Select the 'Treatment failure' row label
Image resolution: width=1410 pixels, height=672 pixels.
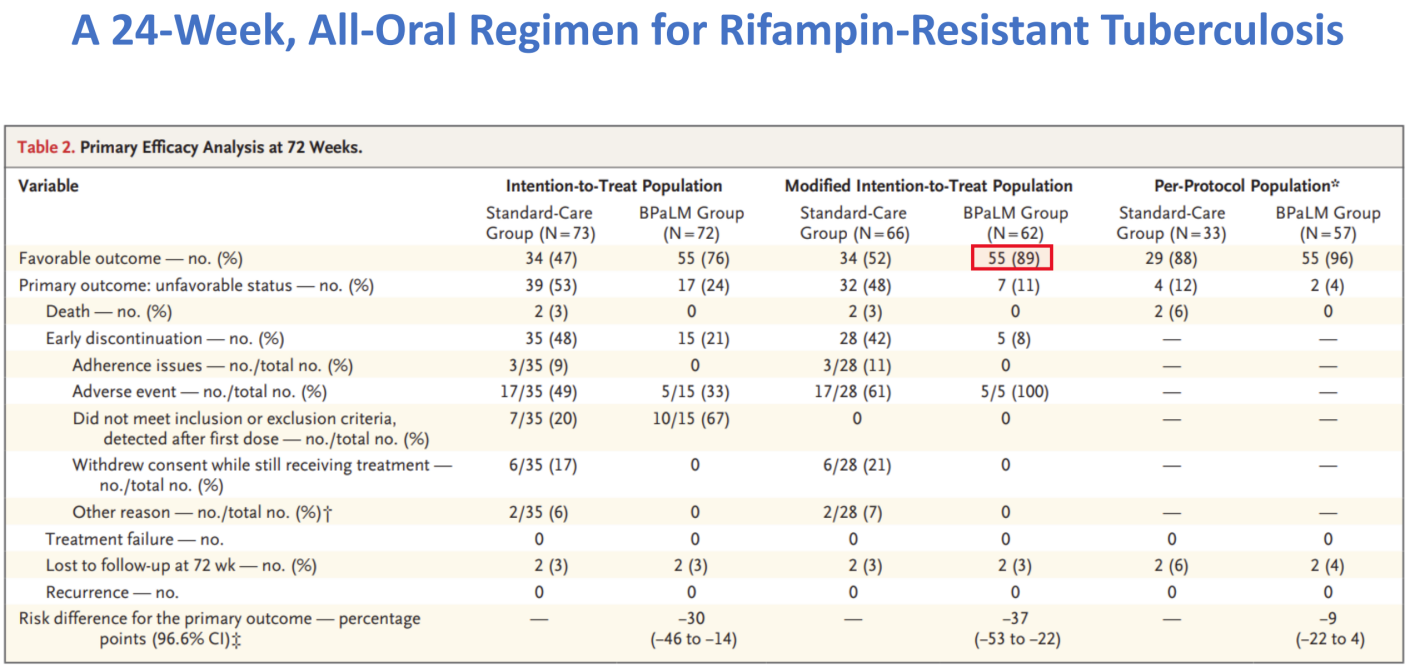click(135, 539)
